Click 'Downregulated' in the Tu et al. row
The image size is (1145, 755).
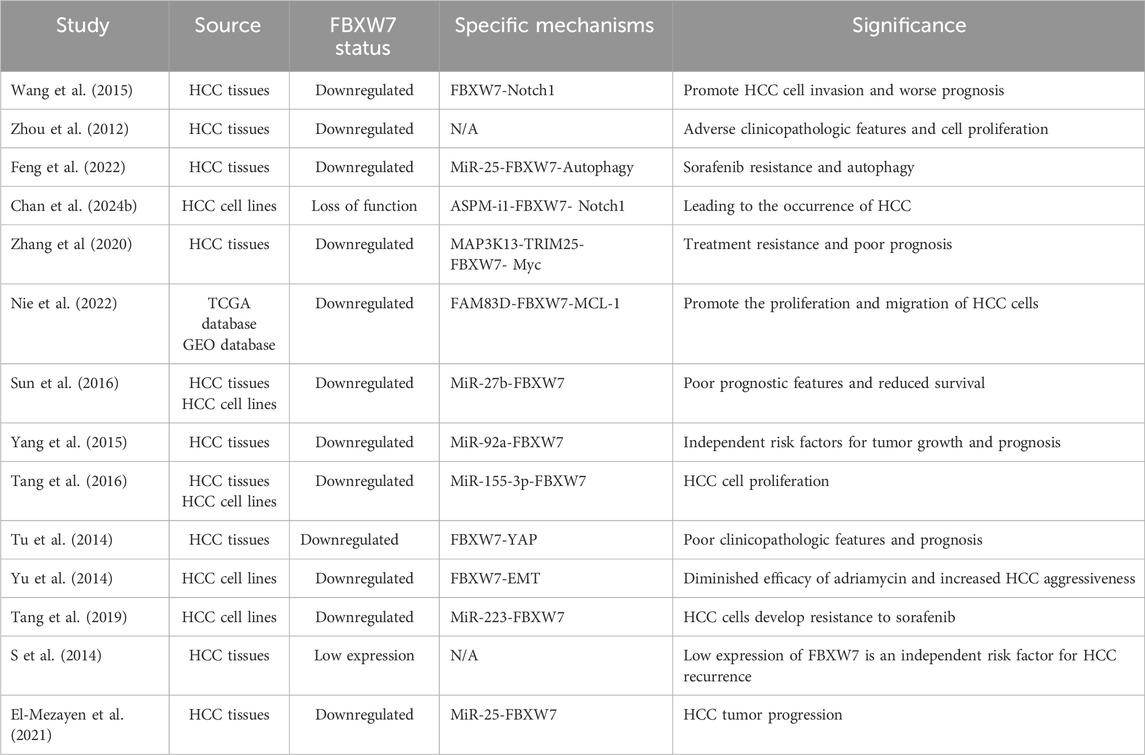(x=349, y=540)
